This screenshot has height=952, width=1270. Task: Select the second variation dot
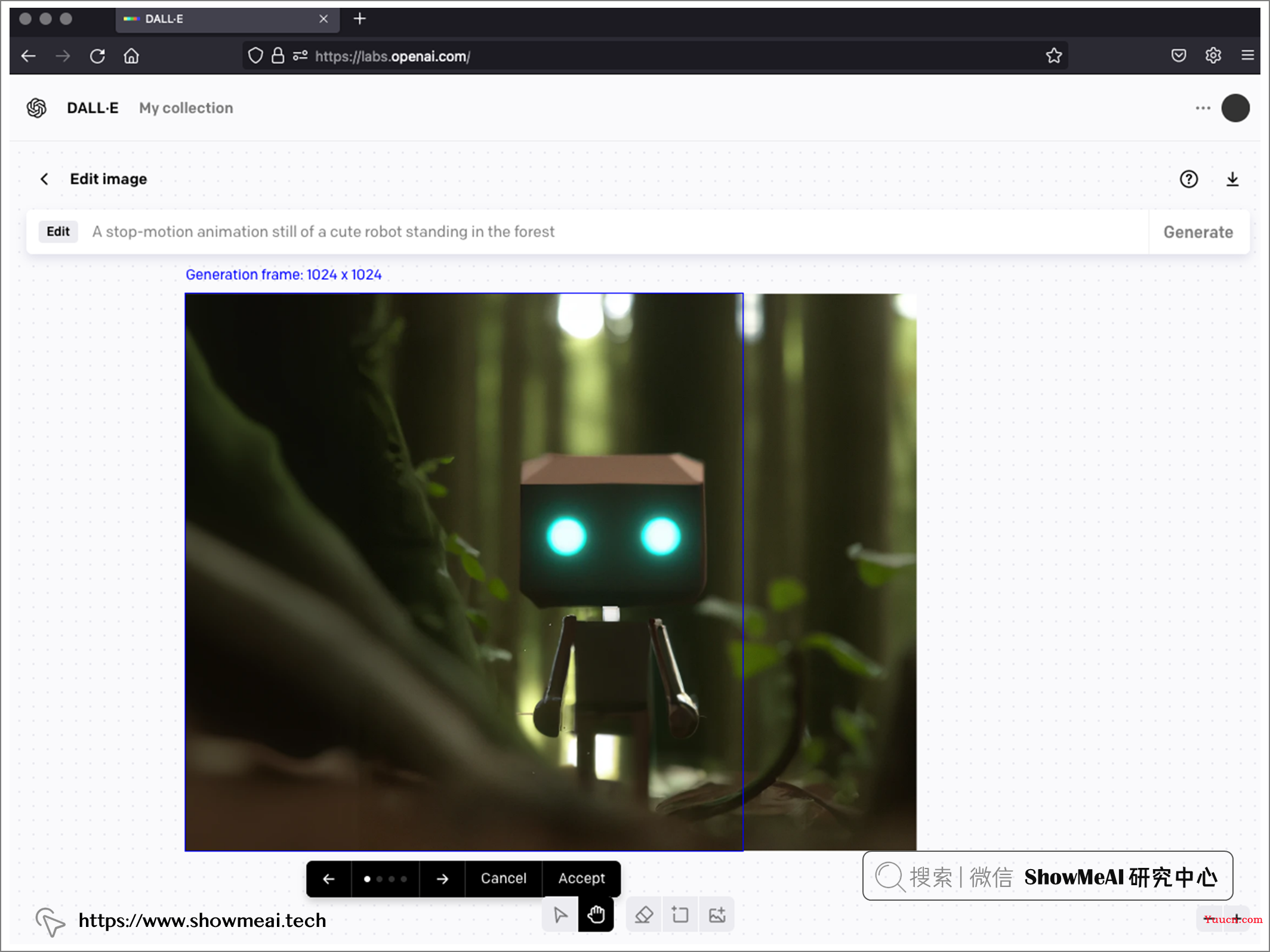coord(380,879)
